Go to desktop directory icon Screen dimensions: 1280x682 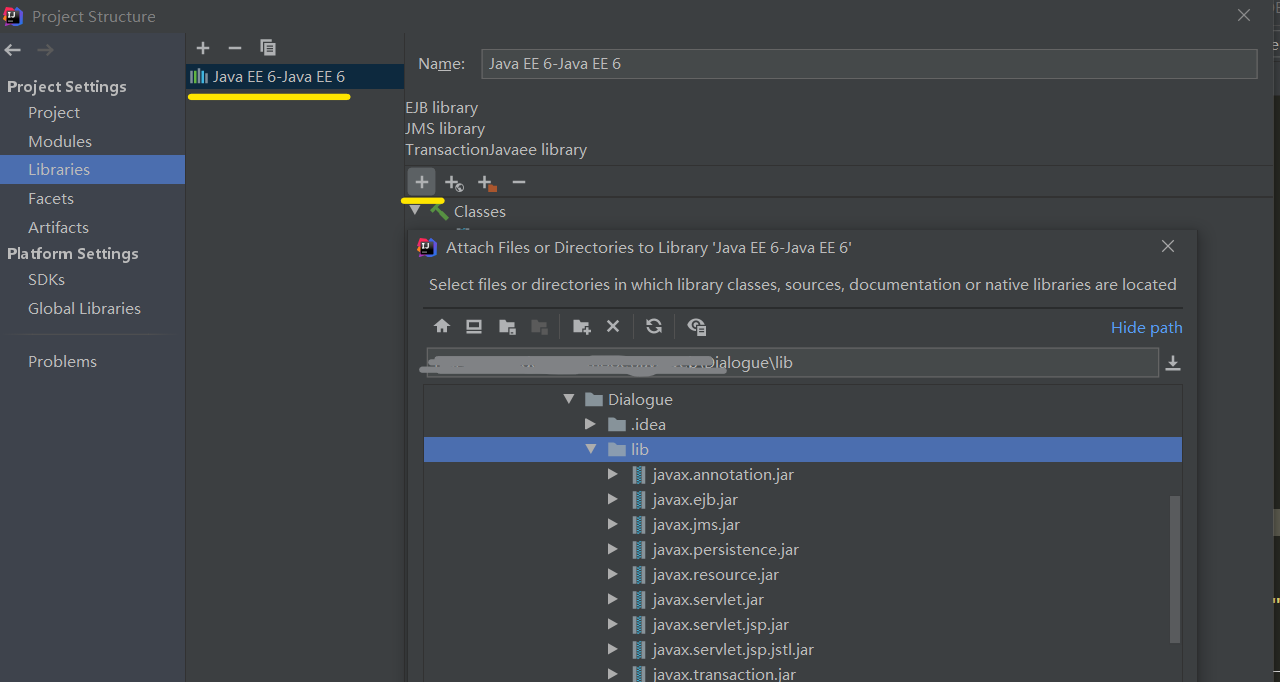(x=474, y=326)
